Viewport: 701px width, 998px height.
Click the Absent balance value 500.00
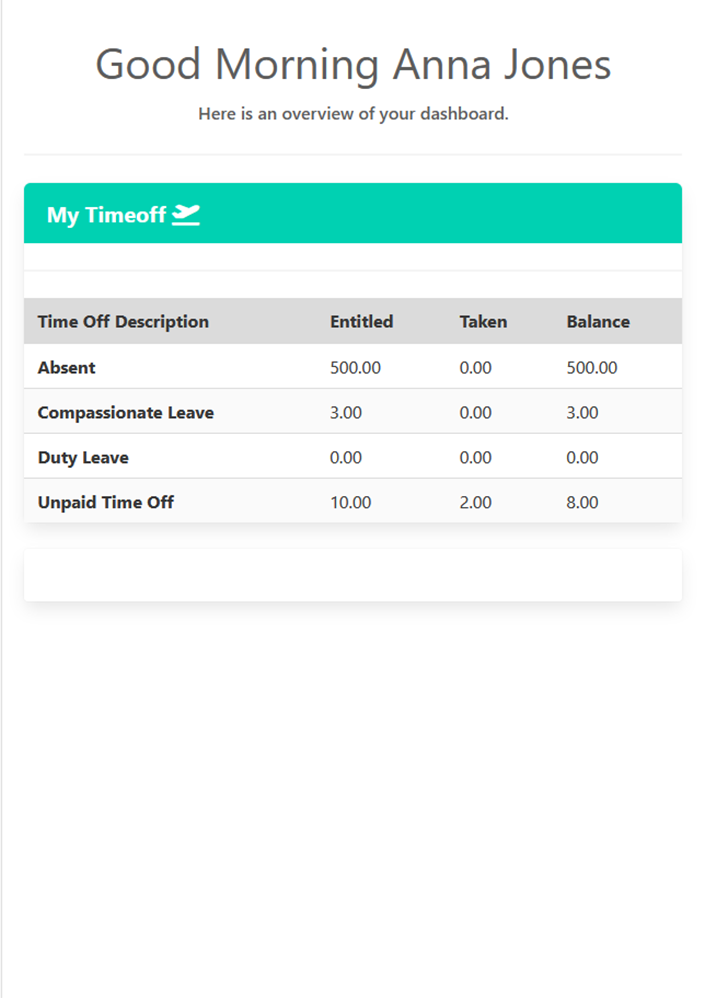tap(592, 367)
